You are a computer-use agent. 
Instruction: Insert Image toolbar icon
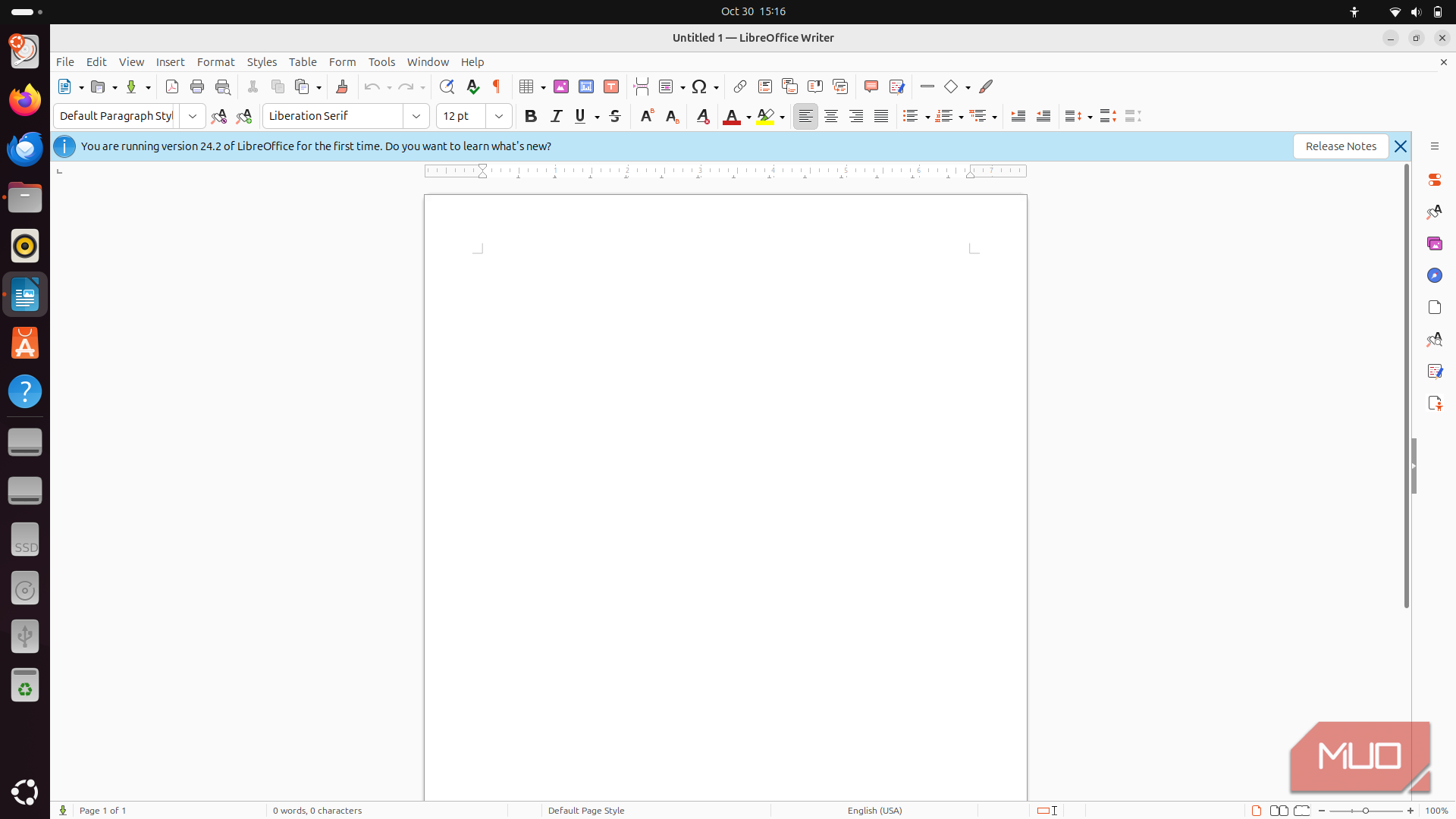pyautogui.click(x=561, y=86)
